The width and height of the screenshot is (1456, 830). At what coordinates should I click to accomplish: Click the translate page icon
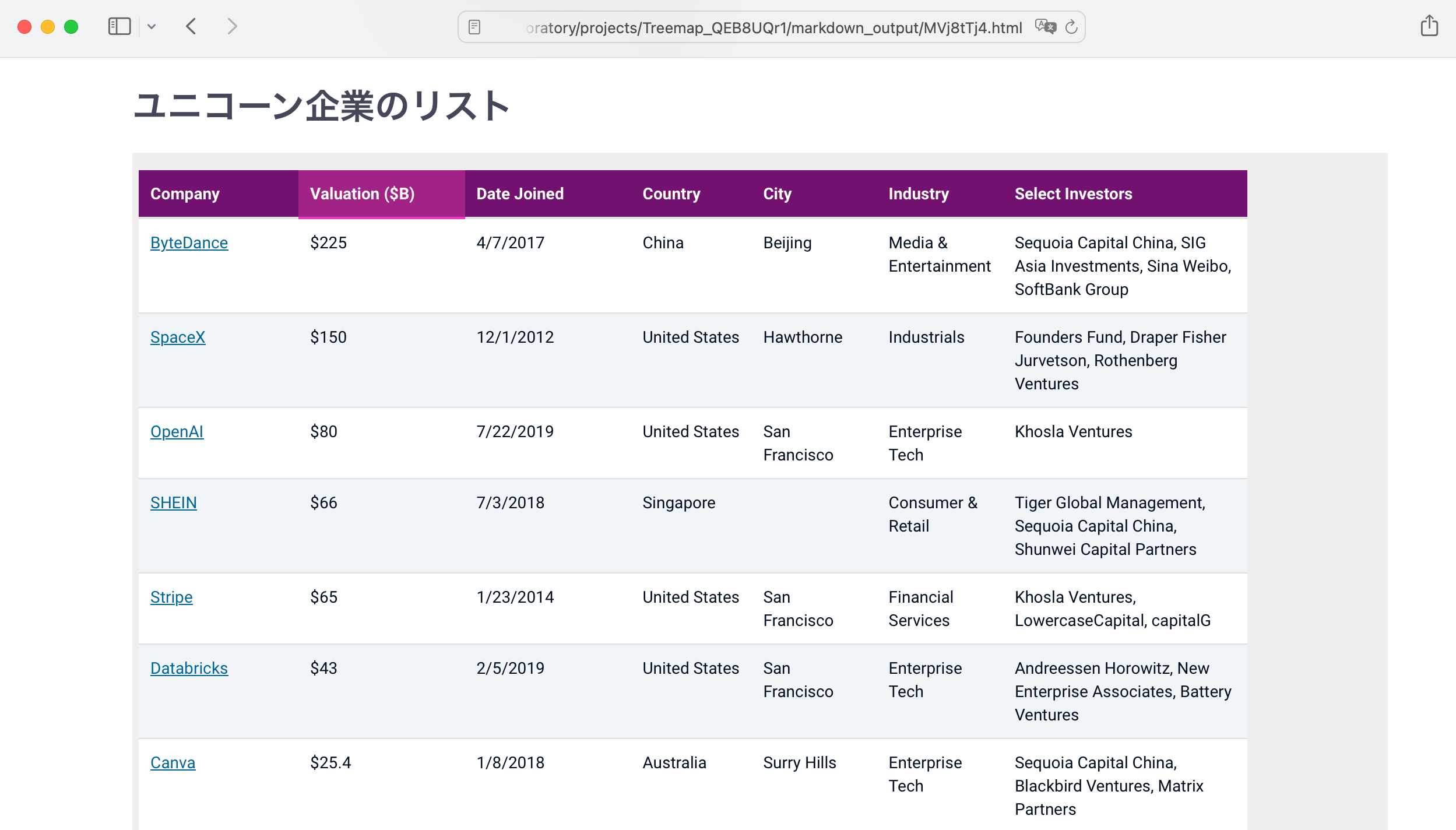pyautogui.click(x=1045, y=27)
